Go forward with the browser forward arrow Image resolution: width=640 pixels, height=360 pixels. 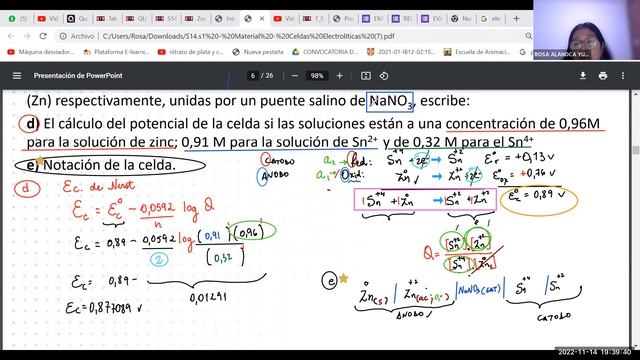pyautogui.click(x=27, y=36)
